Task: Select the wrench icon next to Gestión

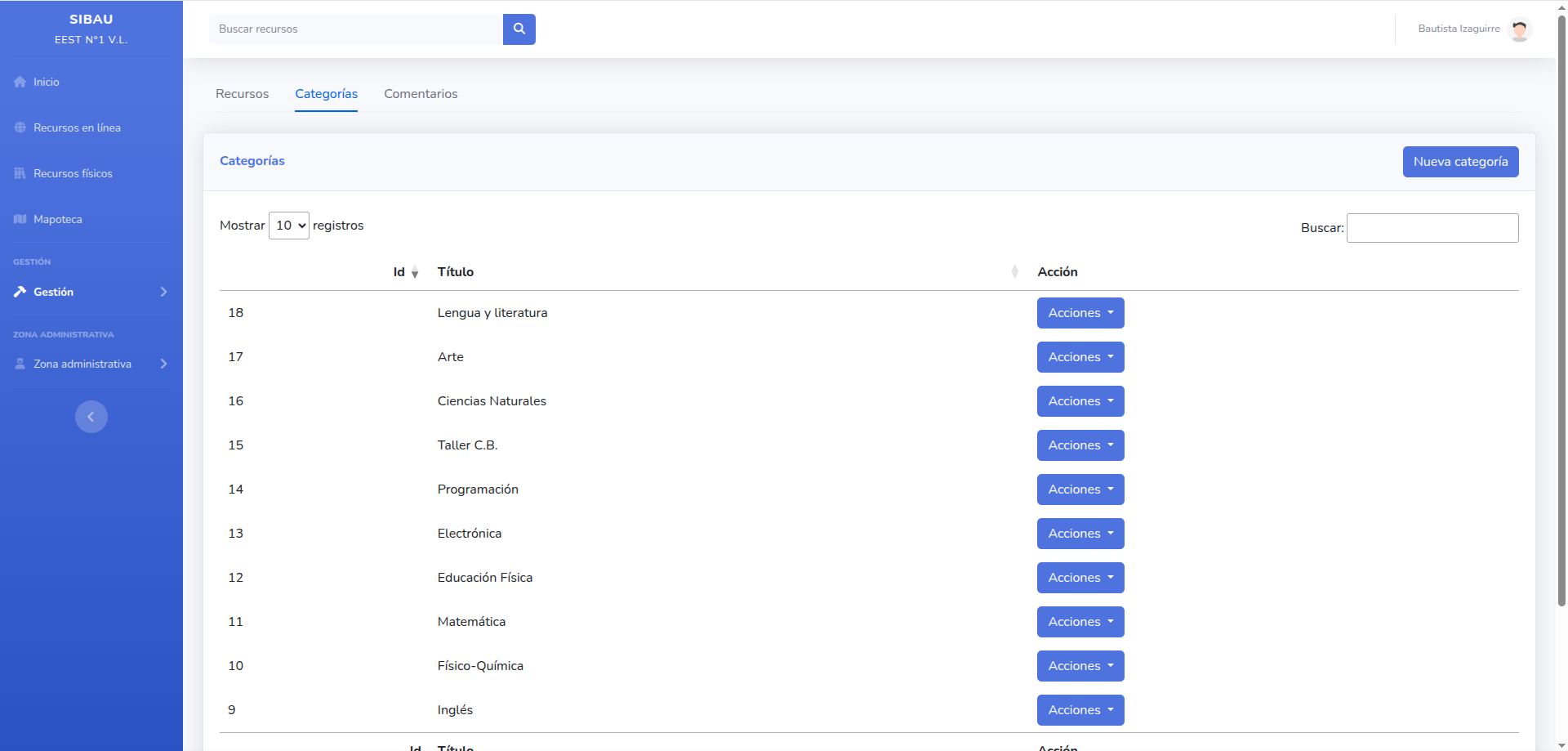Action: pyautogui.click(x=19, y=292)
